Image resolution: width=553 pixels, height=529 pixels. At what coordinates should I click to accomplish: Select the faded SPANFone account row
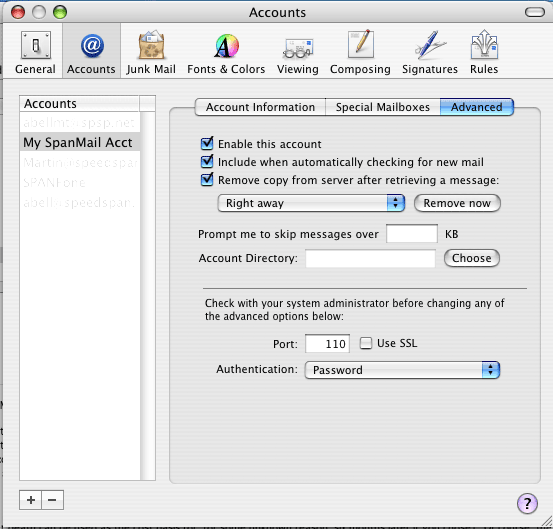tap(80, 183)
